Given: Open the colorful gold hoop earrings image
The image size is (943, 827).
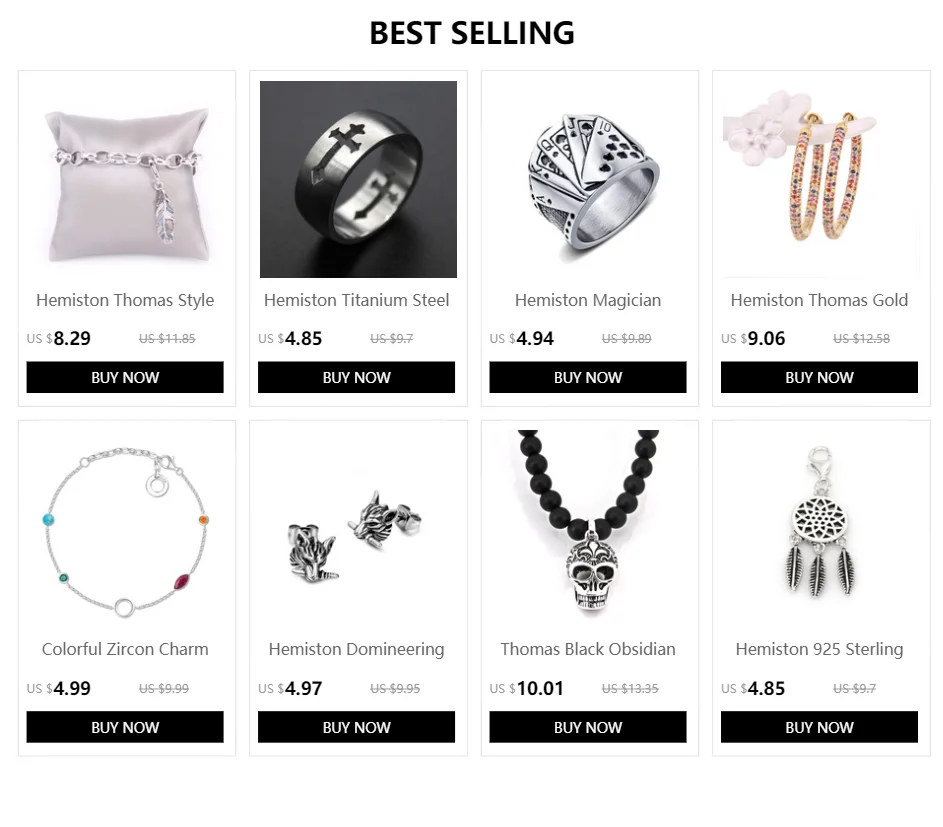Looking at the screenshot, I should [821, 179].
